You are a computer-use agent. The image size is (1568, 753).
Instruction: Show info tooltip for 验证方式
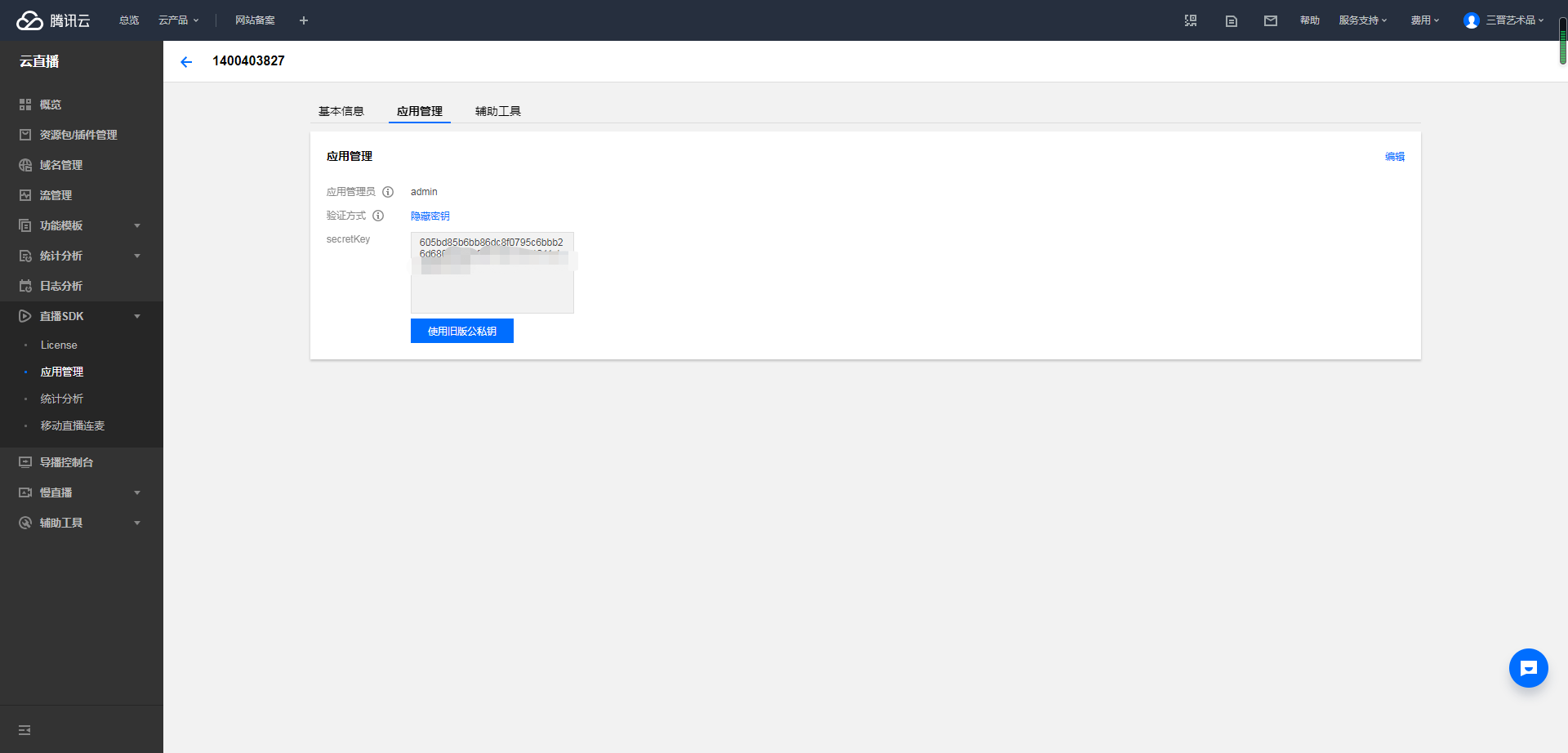(x=378, y=216)
